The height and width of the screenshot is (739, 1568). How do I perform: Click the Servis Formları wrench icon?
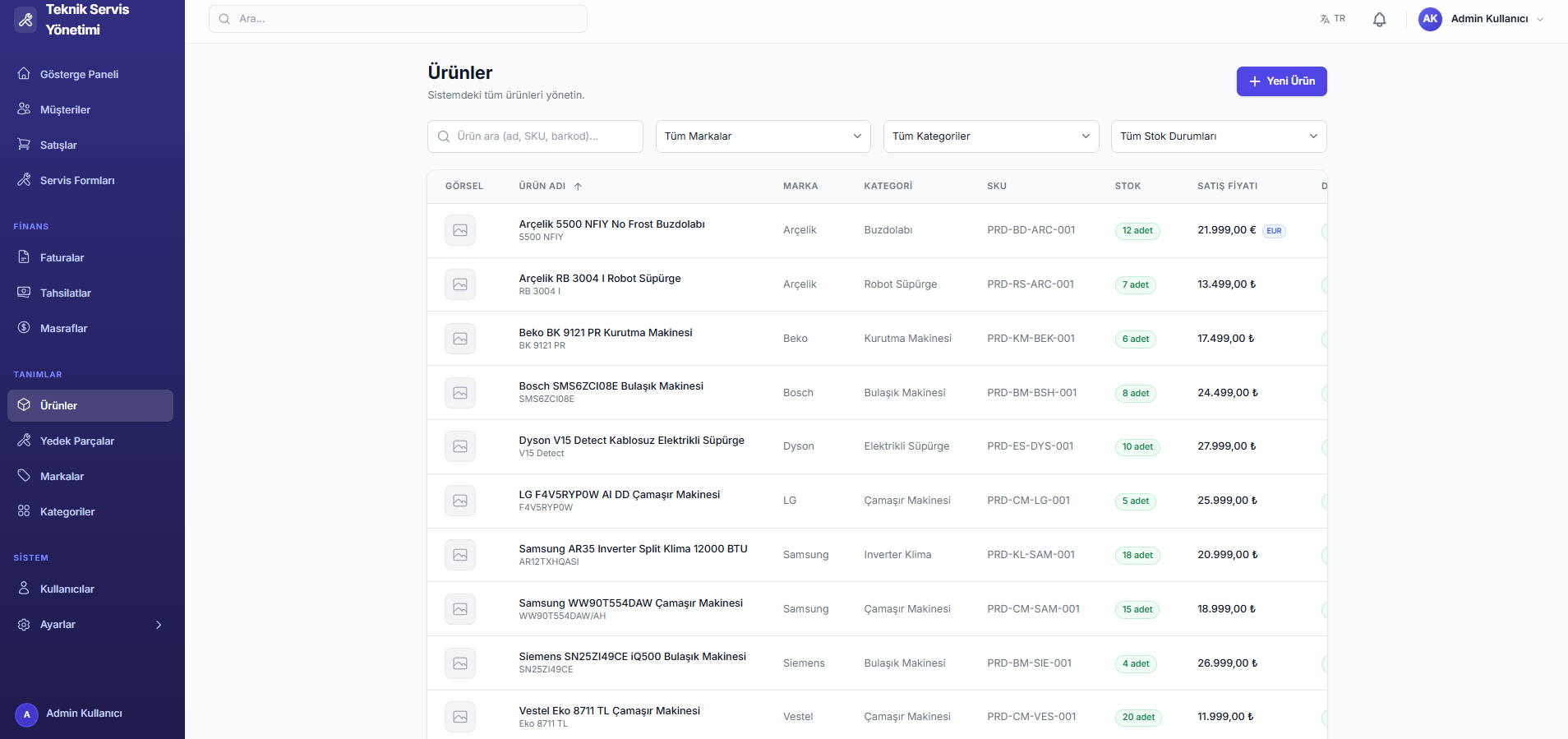24,180
